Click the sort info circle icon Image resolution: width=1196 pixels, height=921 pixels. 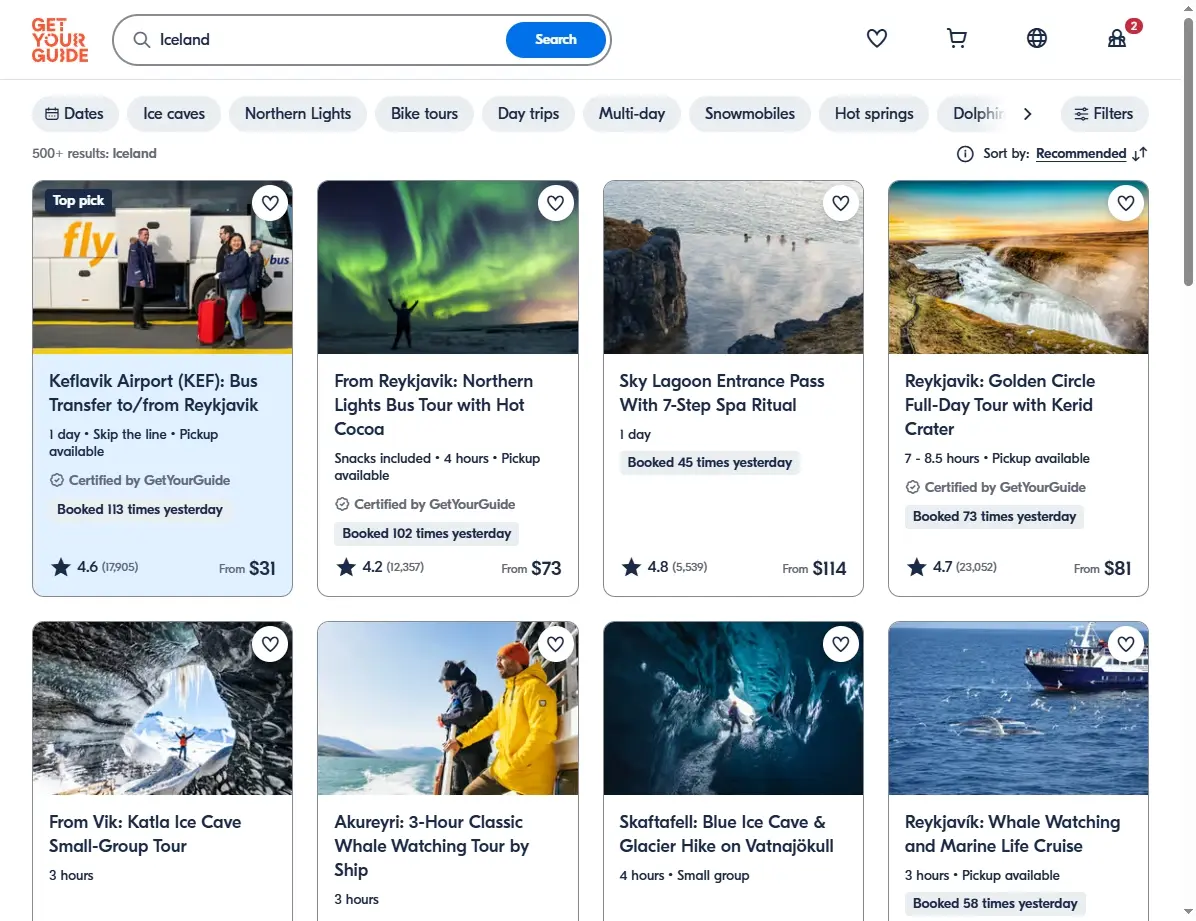tap(965, 154)
